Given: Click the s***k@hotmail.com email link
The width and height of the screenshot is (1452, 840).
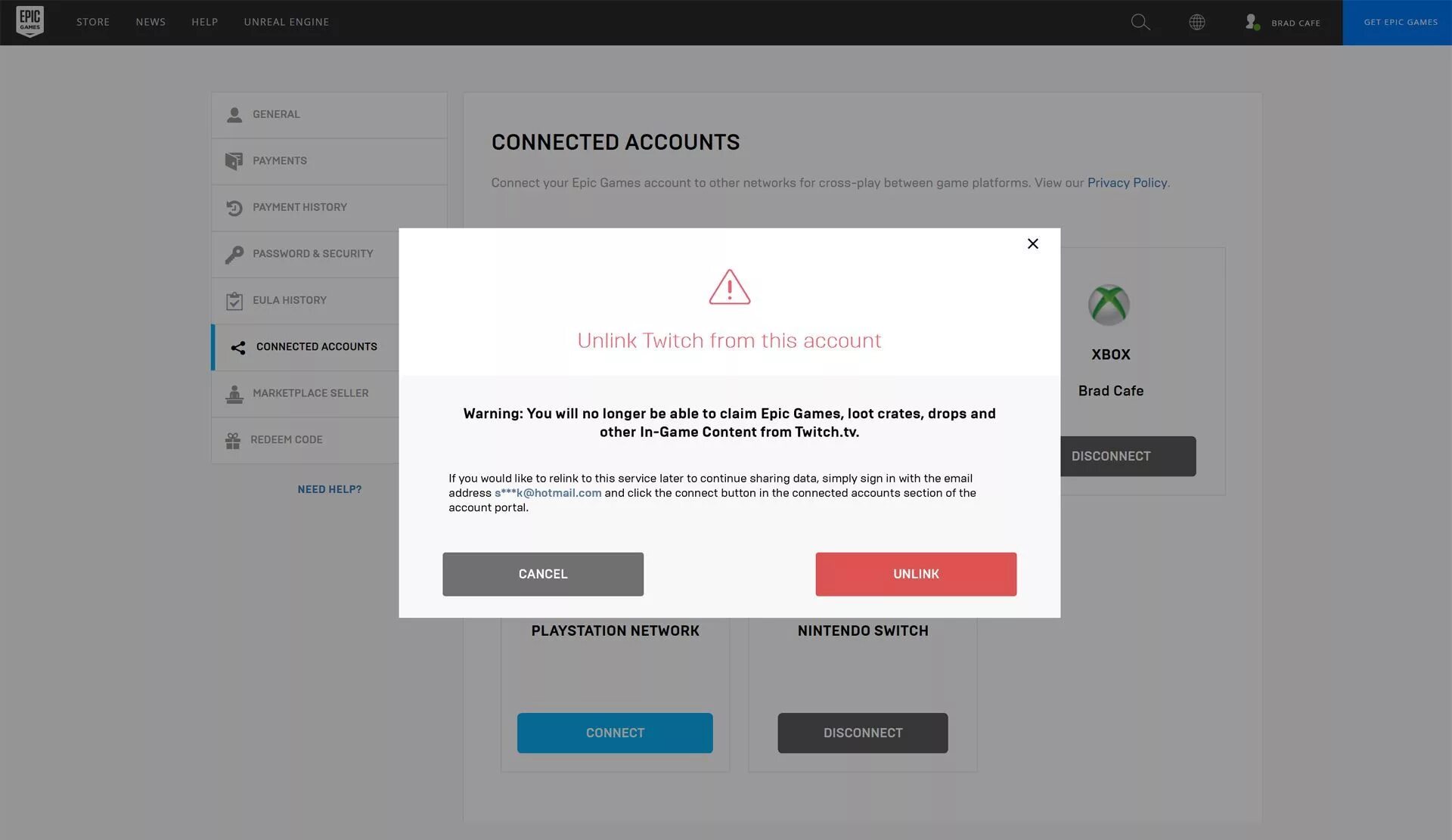Looking at the screenshot, I should [548, 493].
